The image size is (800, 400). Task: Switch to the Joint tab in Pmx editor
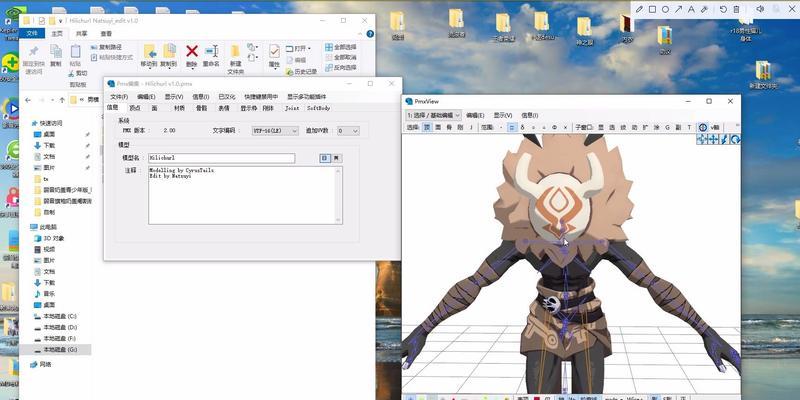pyautogui.click(x=292, y=108)
